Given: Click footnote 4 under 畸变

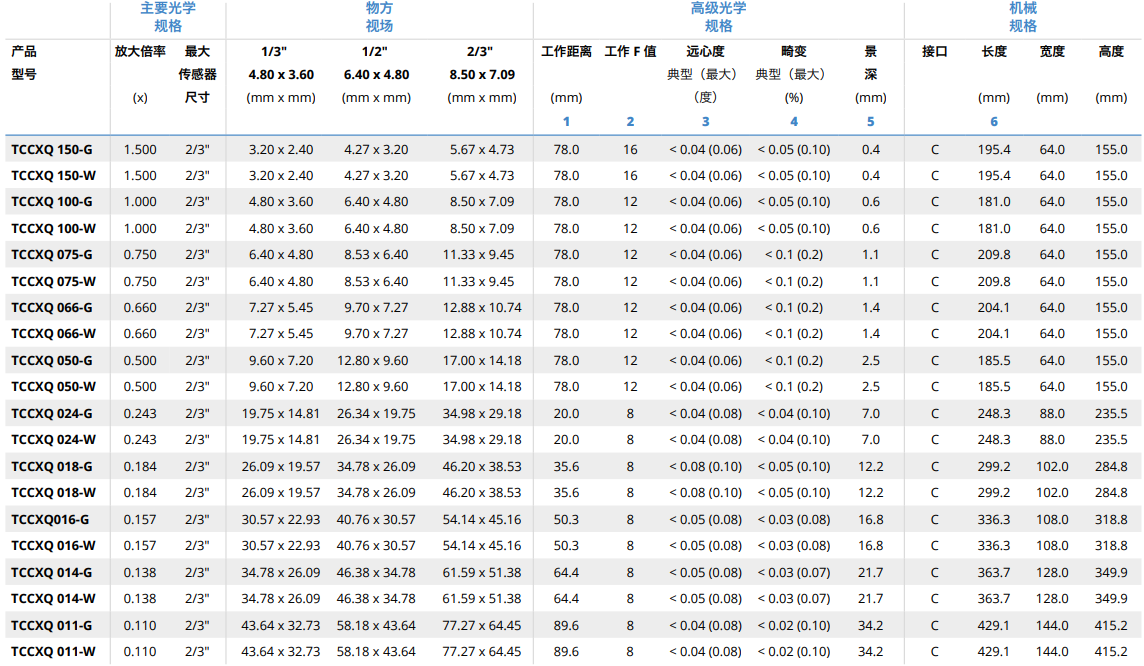Looking at the screenshot, I should click(794, 122).
